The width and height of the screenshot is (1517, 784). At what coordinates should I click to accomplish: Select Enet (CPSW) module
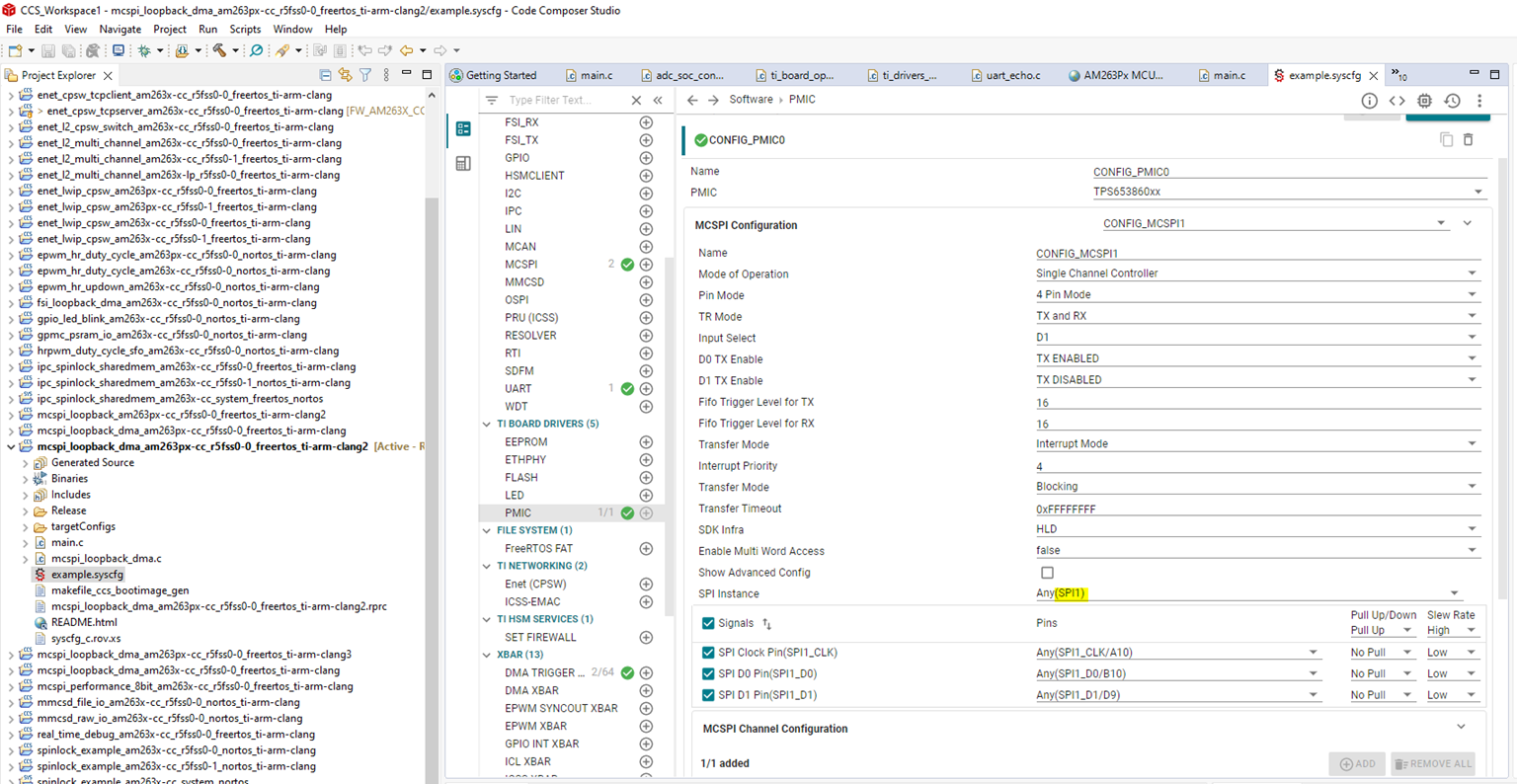pos(535,585)
